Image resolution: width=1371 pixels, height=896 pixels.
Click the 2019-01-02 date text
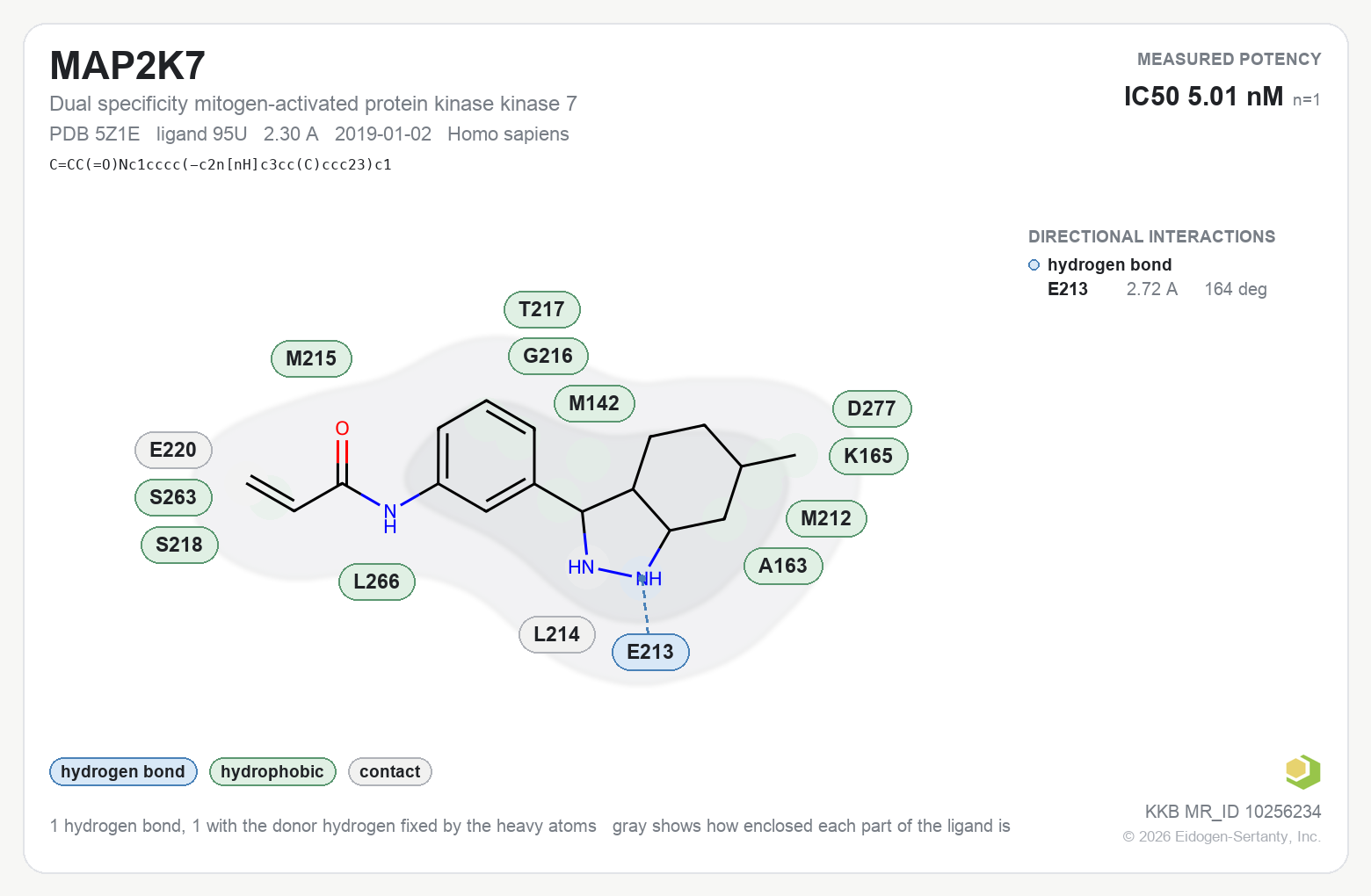point(383,134)
